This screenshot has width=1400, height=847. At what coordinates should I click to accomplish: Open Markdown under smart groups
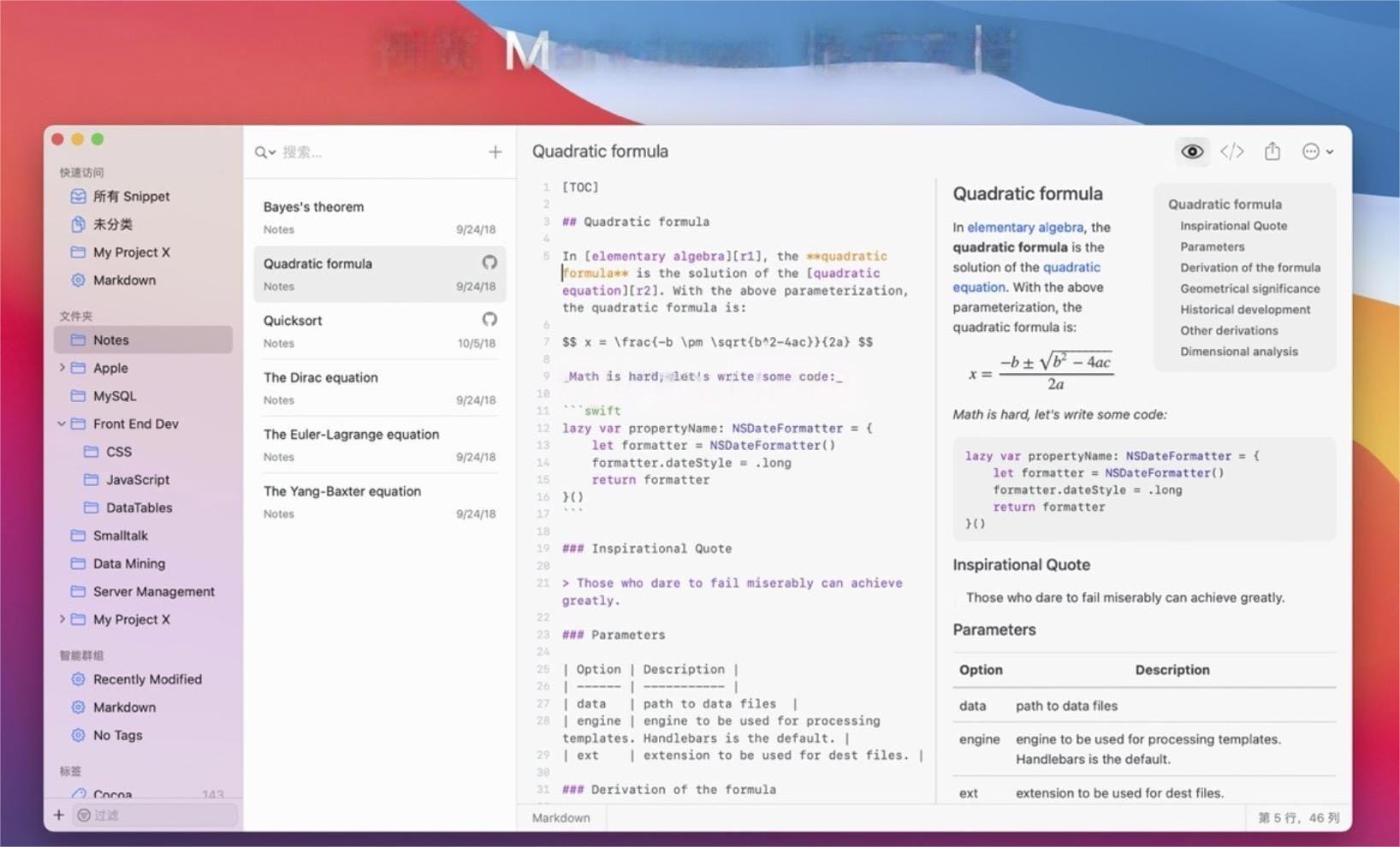pos(124,708)
